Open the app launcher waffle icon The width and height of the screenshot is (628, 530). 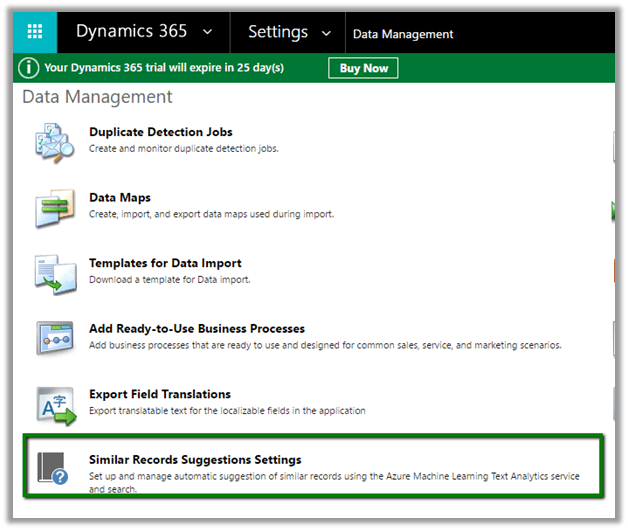point(35,32)
